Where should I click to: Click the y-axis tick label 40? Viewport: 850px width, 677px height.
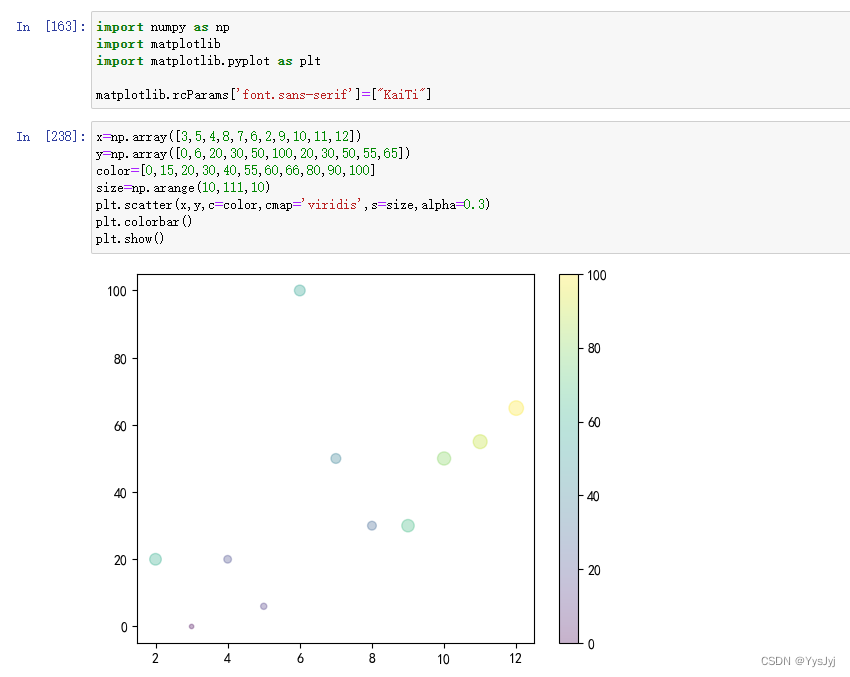120,493
